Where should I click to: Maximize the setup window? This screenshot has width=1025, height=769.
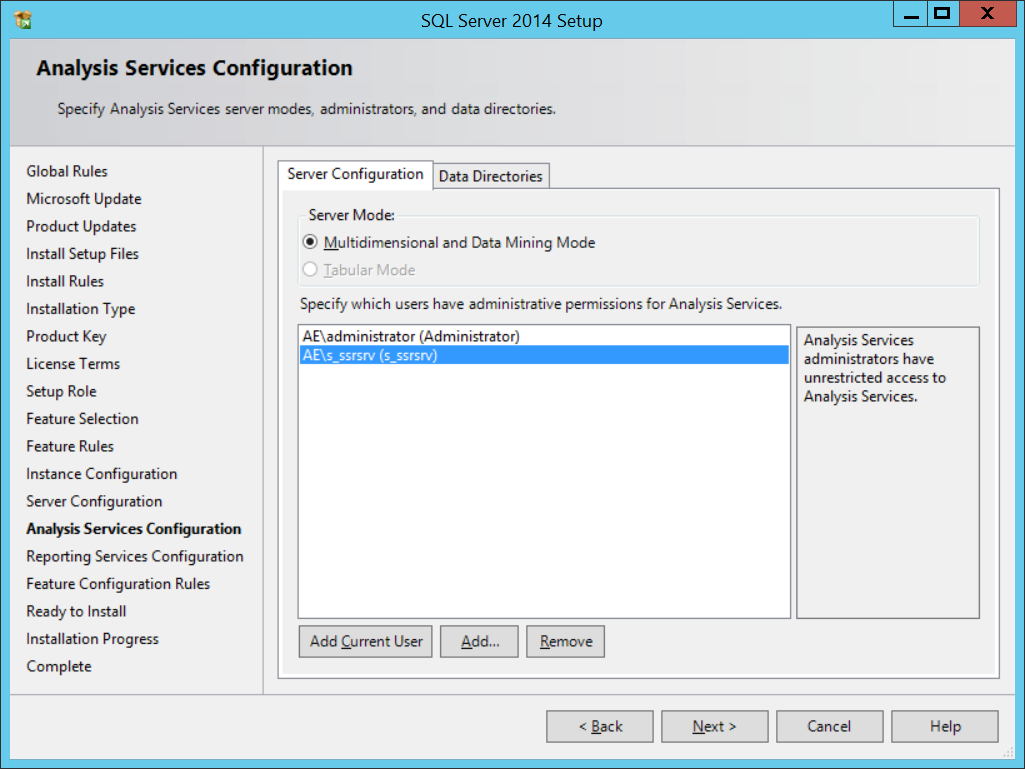coord(942,15)
